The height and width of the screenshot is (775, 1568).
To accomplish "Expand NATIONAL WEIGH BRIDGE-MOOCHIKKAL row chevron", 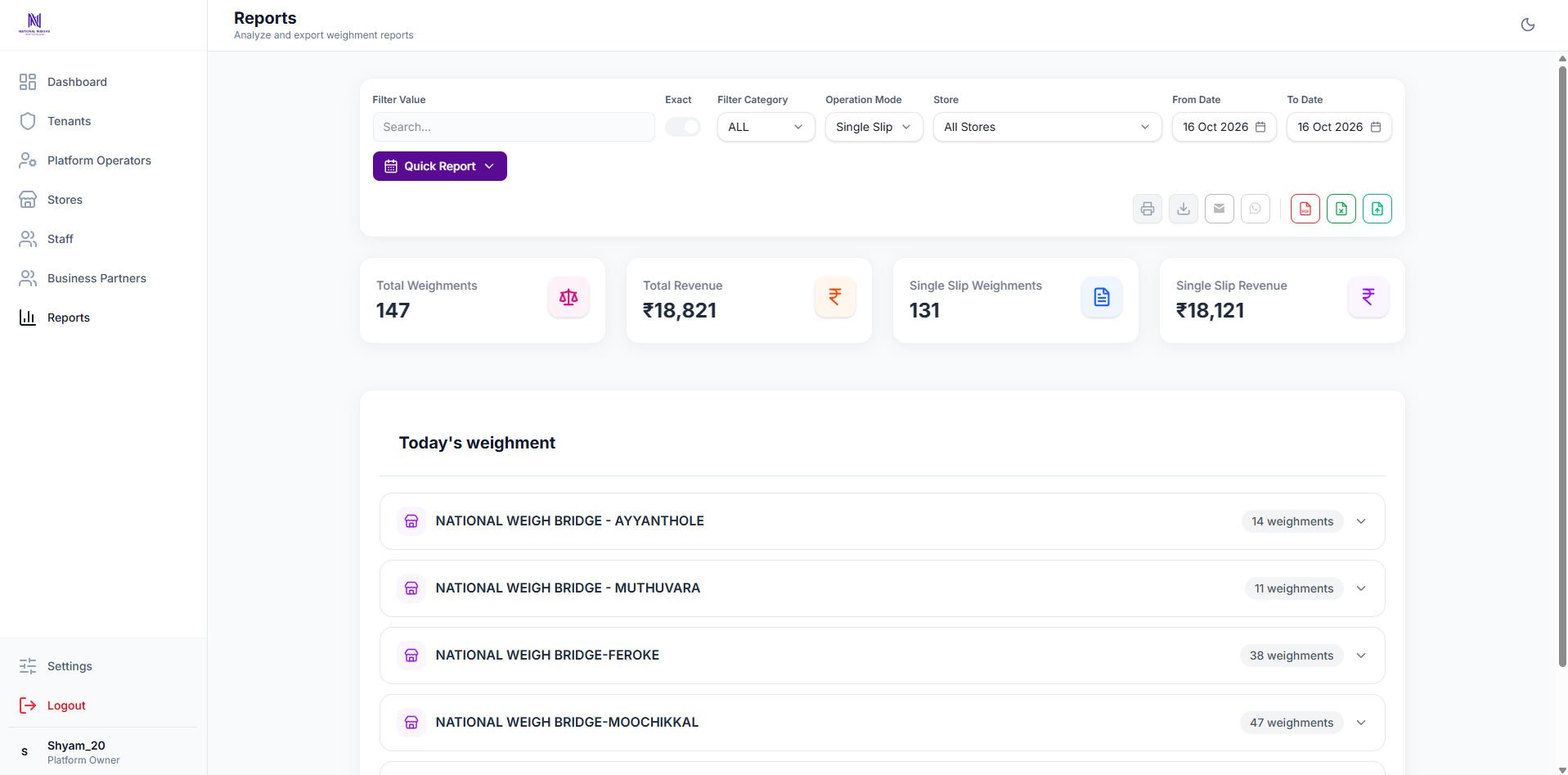I will point(1361,723).
